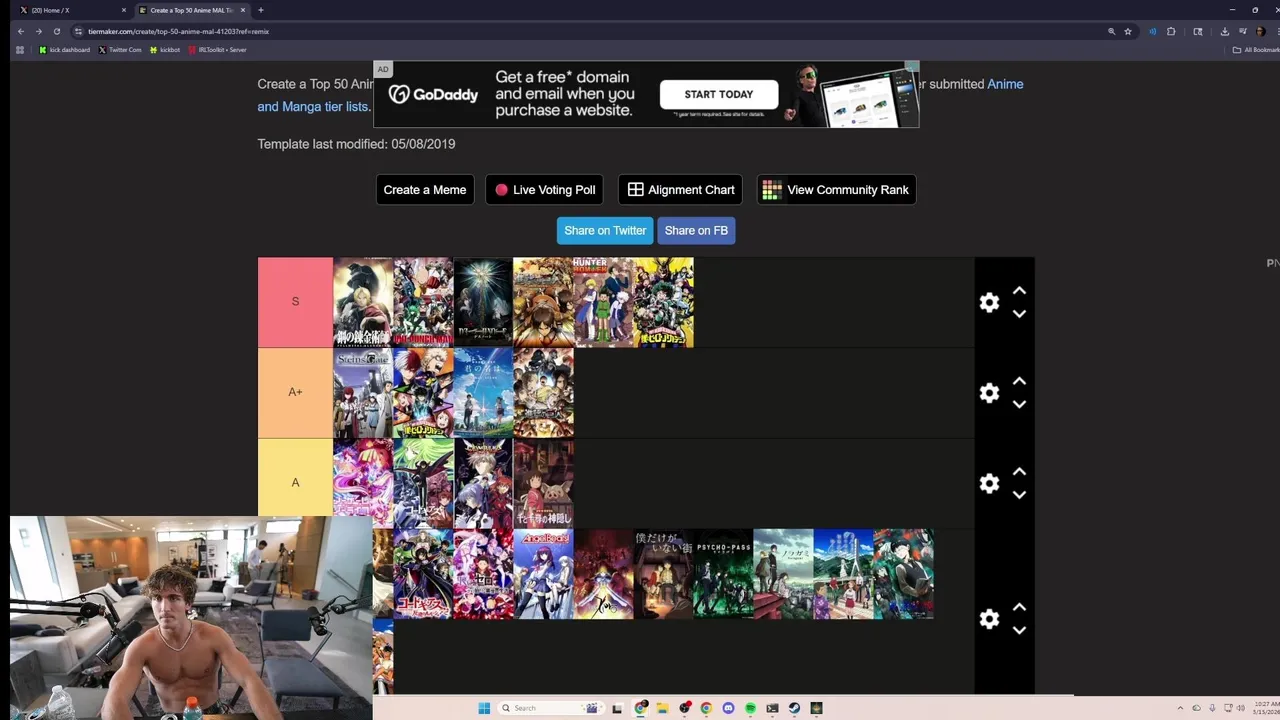Open File Explorer from the taskbar

click(x=662, y=708)
